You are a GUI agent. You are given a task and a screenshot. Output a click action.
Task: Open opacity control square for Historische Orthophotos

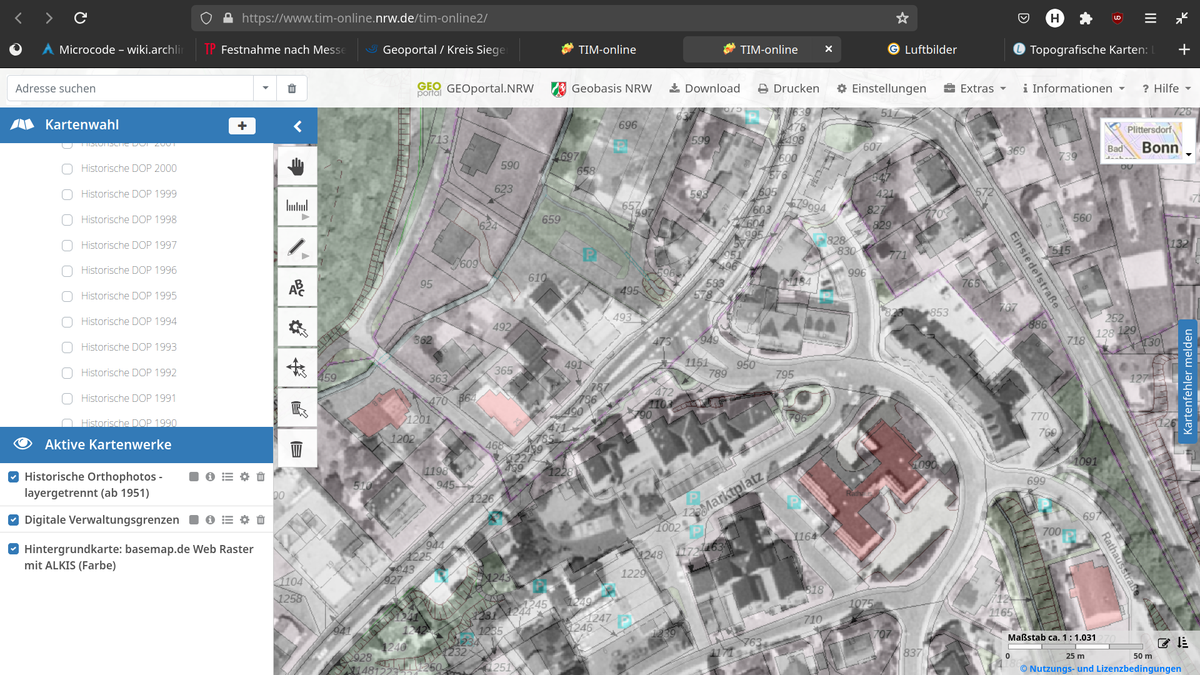(x=193, y=477)
